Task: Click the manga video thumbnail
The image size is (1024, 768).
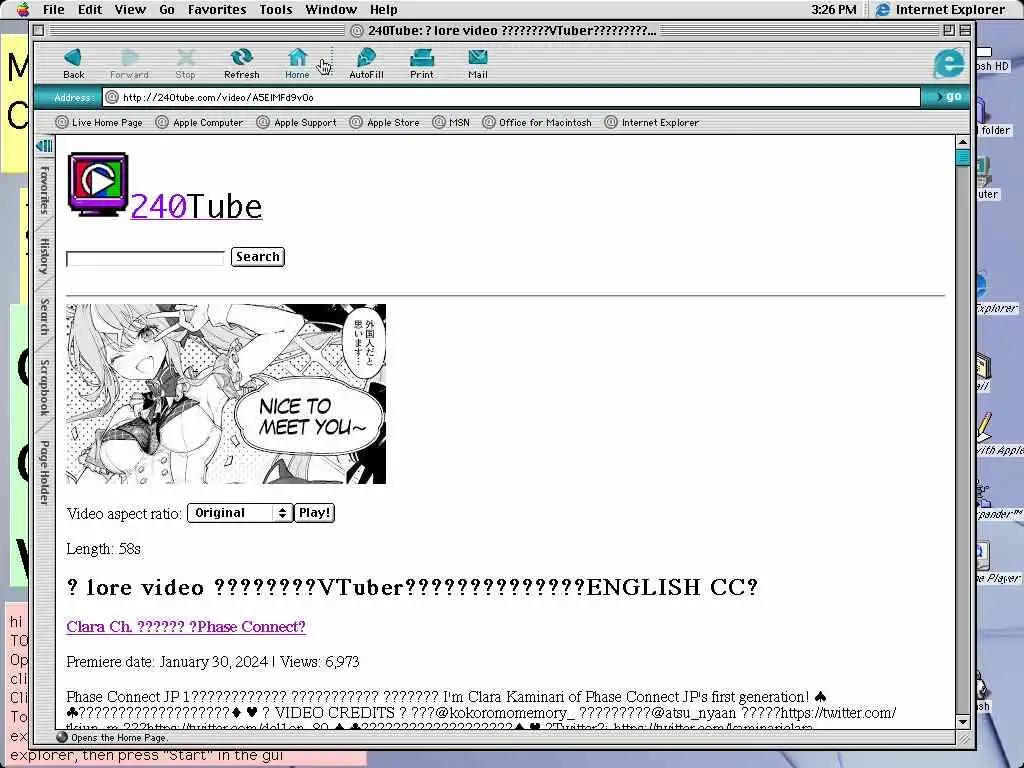Action: click(x=226, y=394)
